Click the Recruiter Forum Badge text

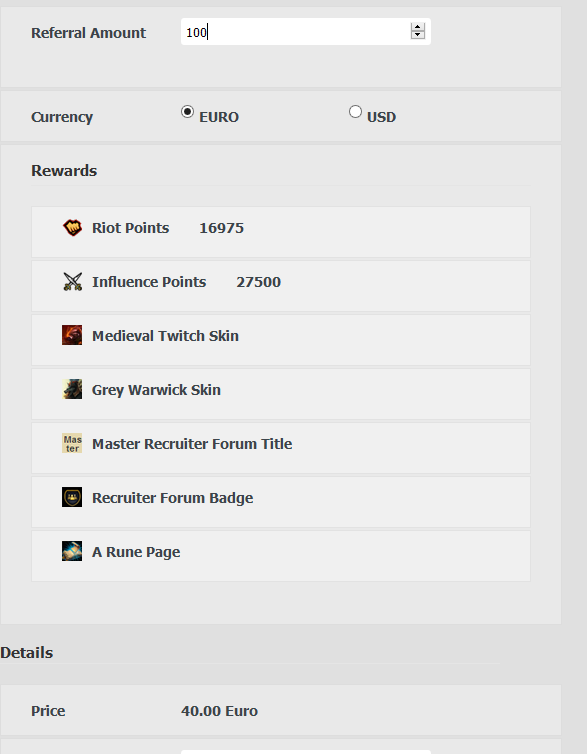[x=173, y=498]
